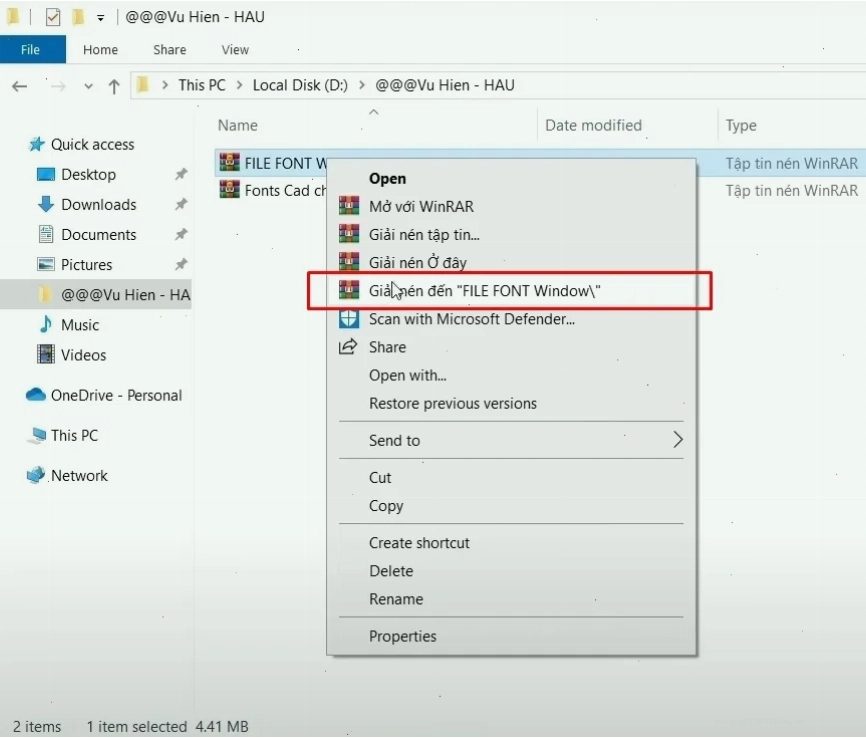Image resolution: width=866 pixels, height=738 pixels.
Task: Click the WinRAR icon beside Mở với WinRAR
Action: (348, 206)
